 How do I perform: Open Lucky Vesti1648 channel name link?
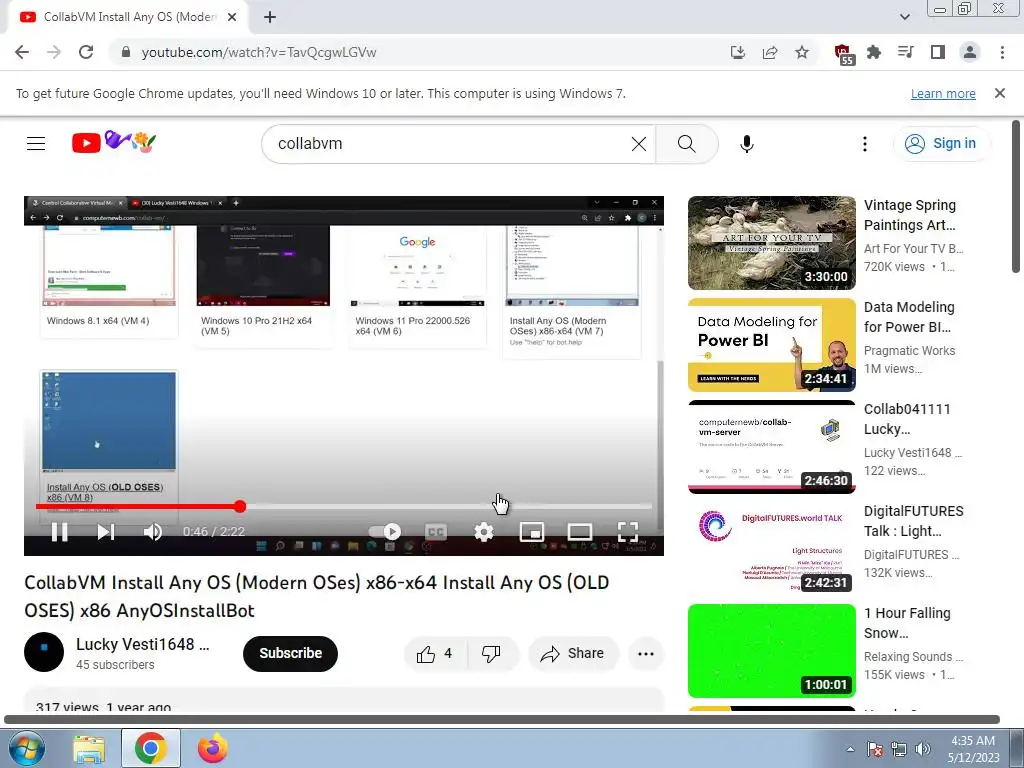point(142,644)
